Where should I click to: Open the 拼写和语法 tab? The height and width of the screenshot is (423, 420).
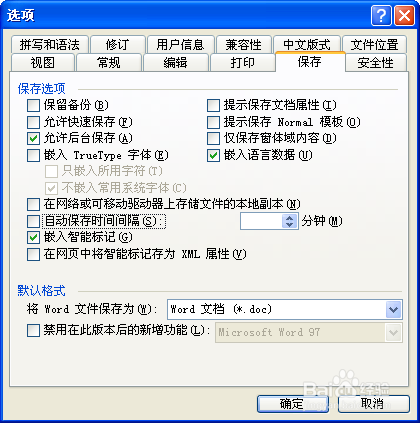[x=50, y=44]
